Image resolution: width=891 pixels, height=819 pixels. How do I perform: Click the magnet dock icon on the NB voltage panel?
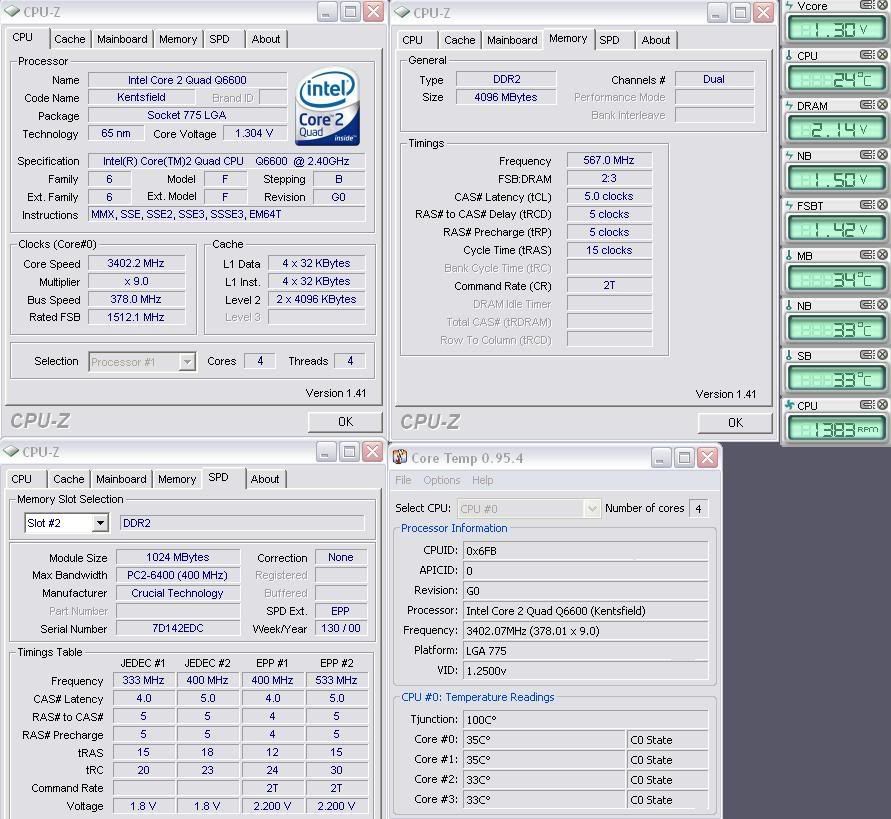pos(867,155)
